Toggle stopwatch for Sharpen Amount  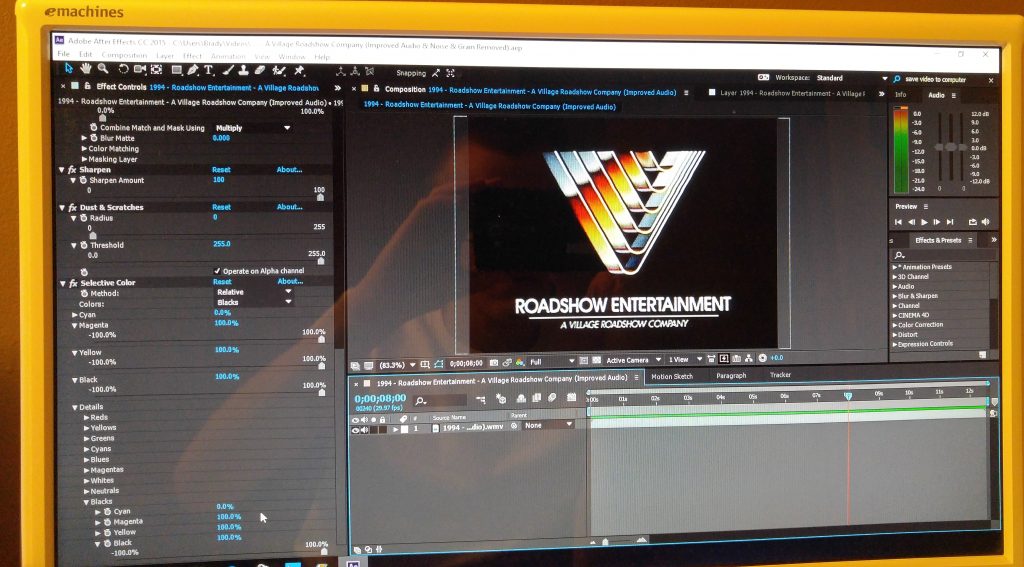pos(83,180)
